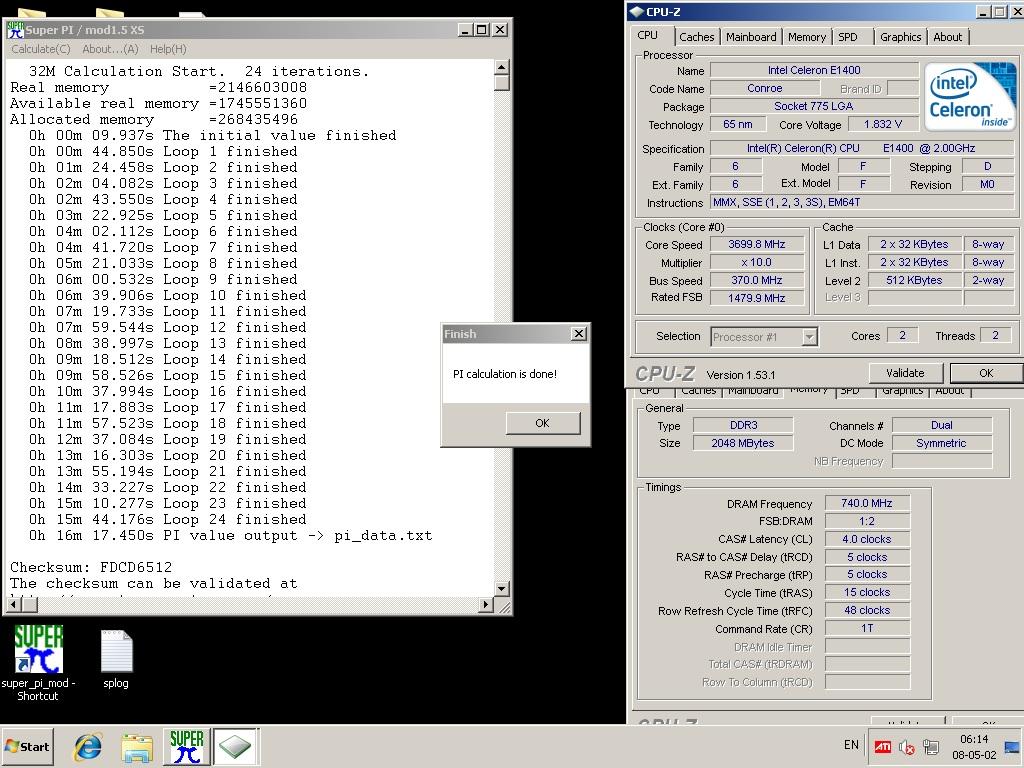Click the CAS# Latency 4.0 clocks value
Viewport: 1024px width, 768px height.
pos(867,539)
